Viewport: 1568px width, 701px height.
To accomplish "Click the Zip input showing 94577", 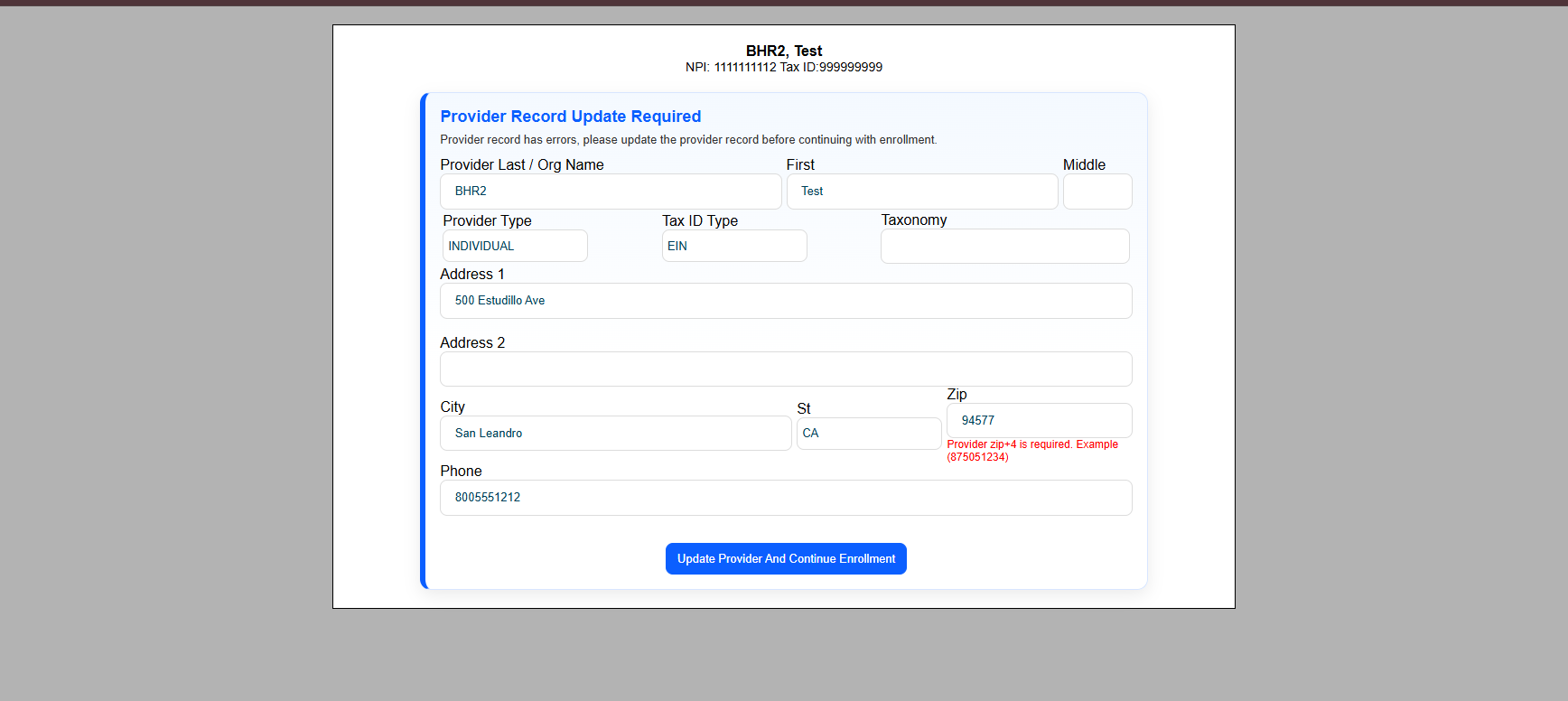I will coord(1039,421).
